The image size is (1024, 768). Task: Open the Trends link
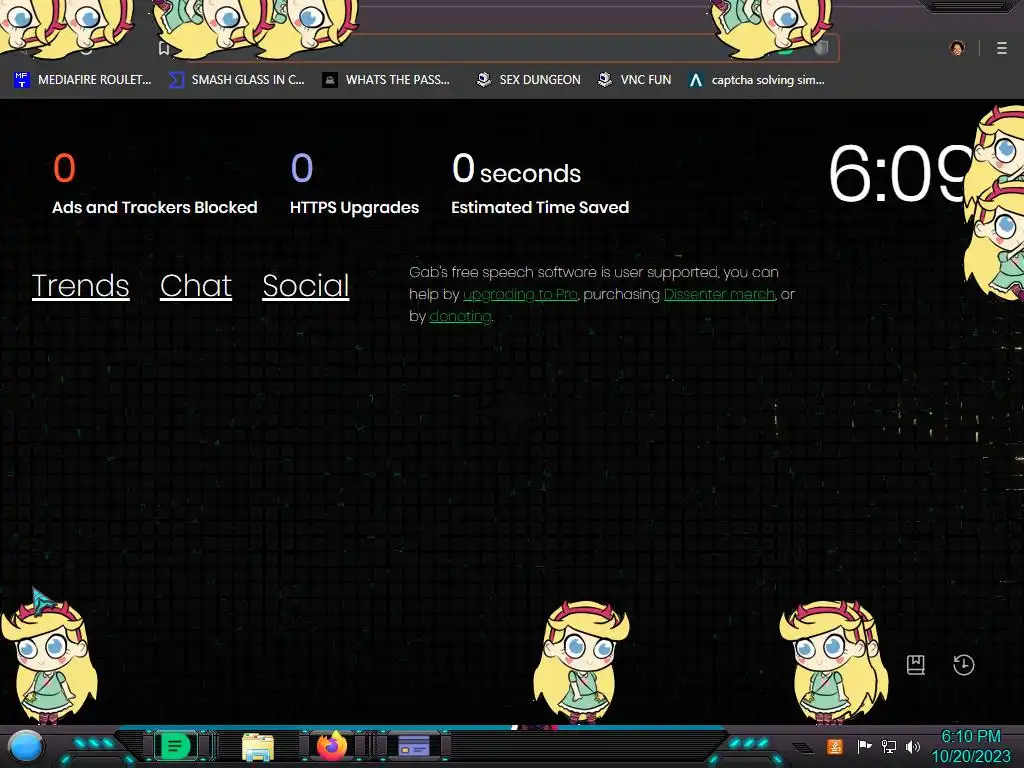click(80, 285)
